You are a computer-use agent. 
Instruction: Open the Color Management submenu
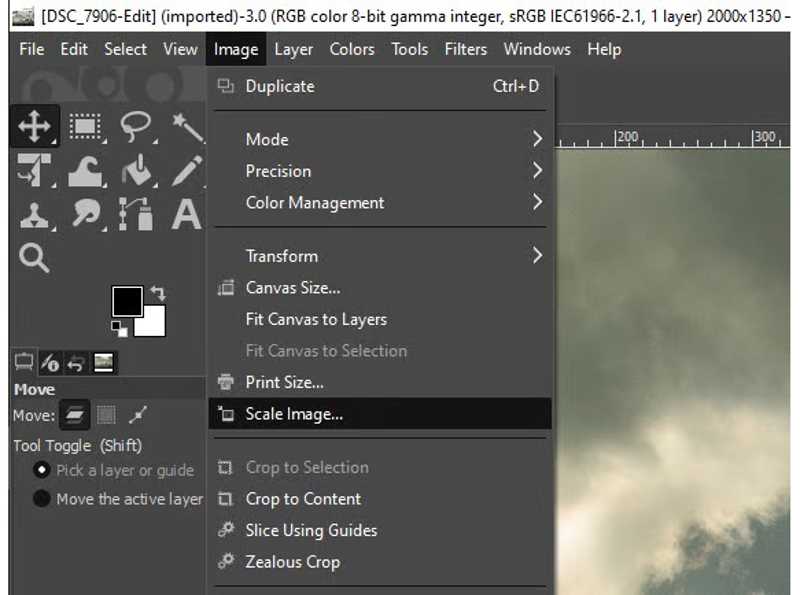(x=380, y=202)
